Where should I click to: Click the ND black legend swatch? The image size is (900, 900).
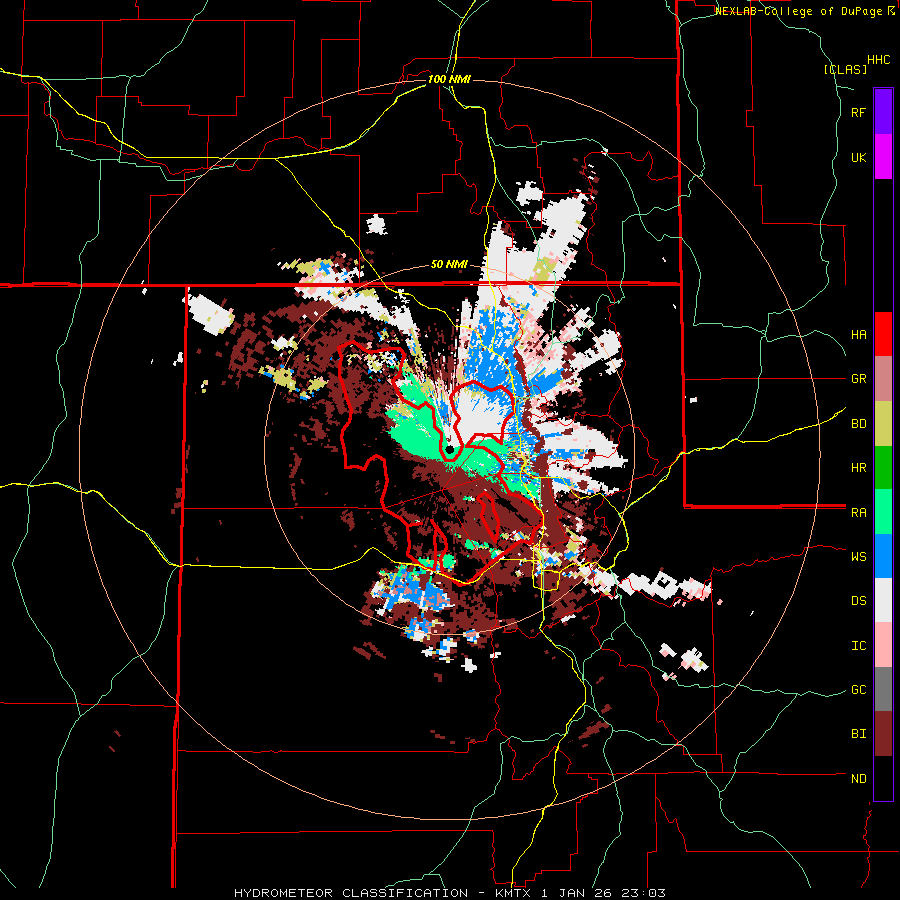tap(883, 778)
